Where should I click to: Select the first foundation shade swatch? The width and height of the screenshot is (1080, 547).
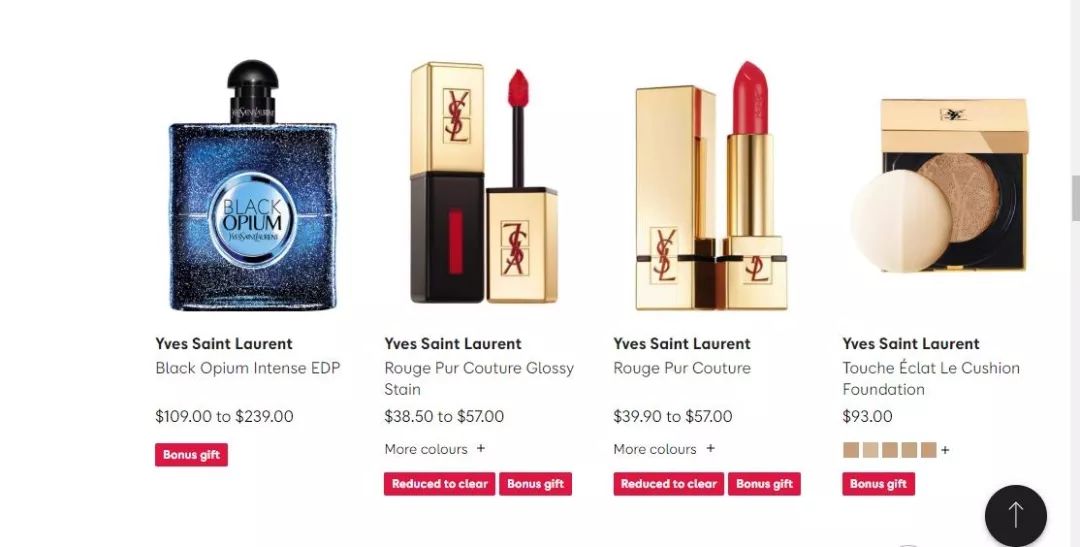pyautogui.click(x=851, y=450)
